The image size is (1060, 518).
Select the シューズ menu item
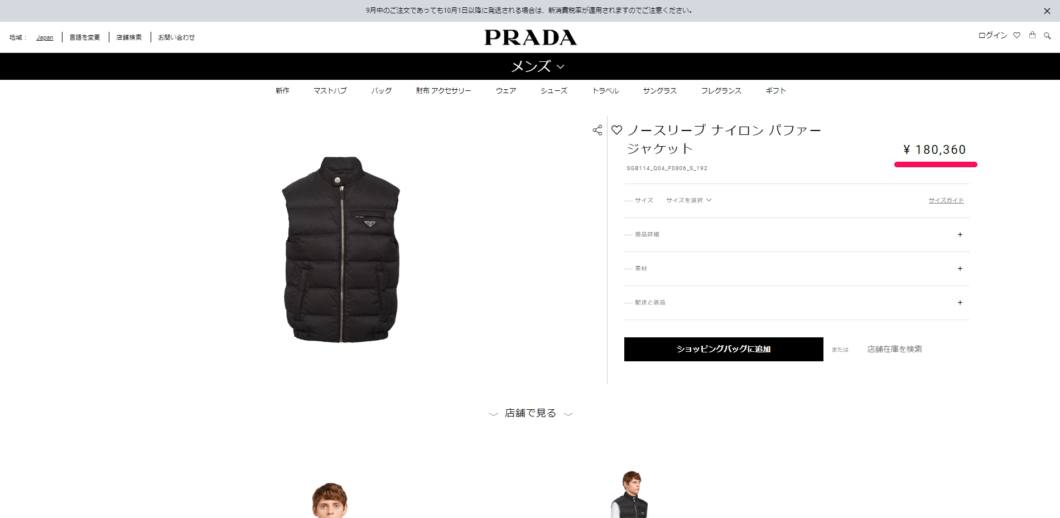coord(554,91)
